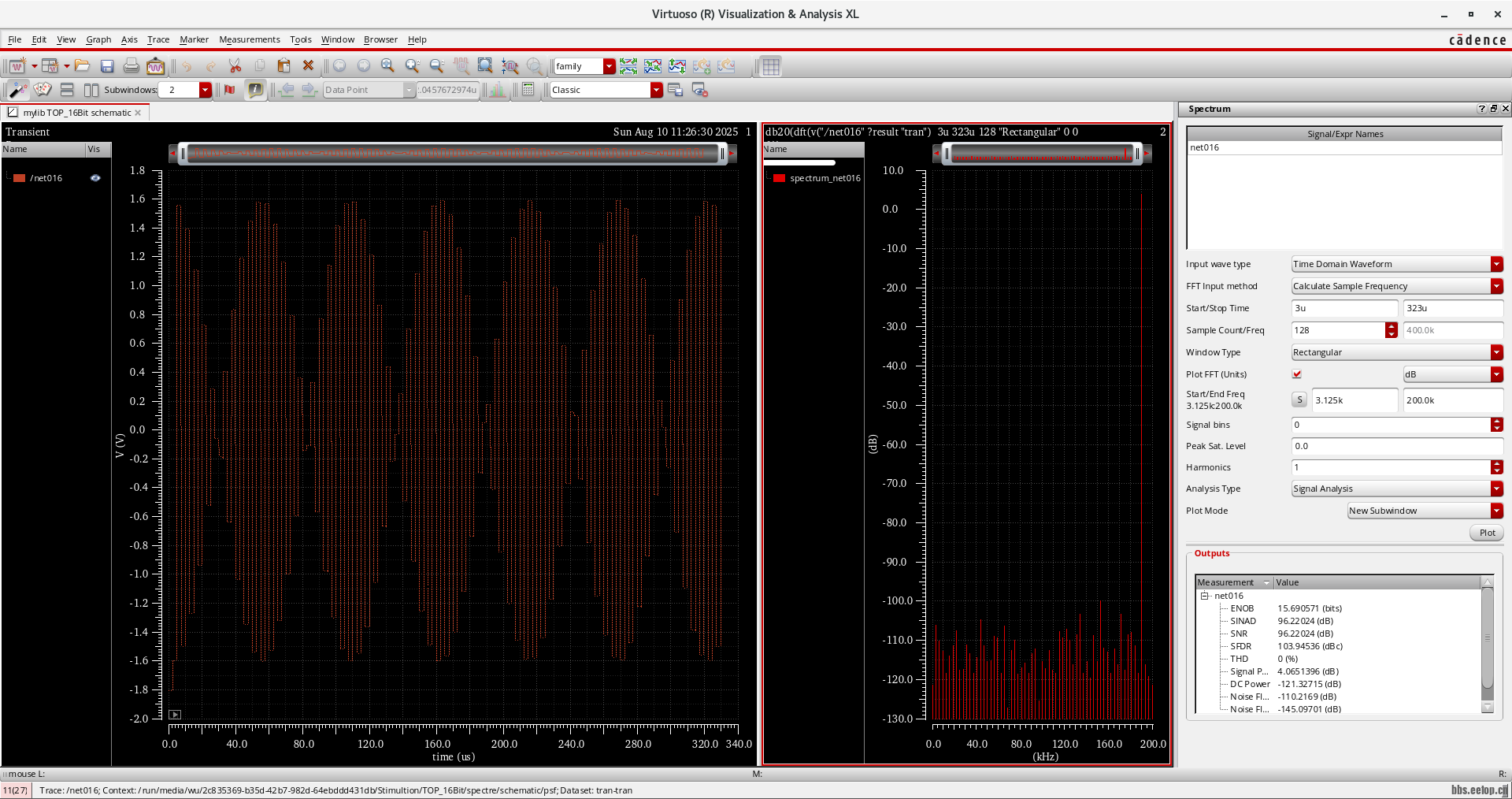This screenshot has height=799, width=1512.
Task: Click the End Freq field showing 200.0k
Action: [x=1453, y=400]
